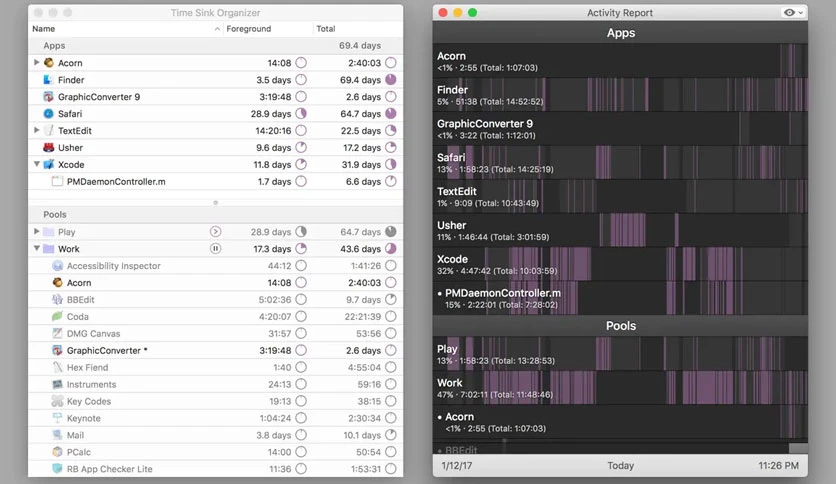
Task: Click the Xcode app icon
Action: pos(49,164)
